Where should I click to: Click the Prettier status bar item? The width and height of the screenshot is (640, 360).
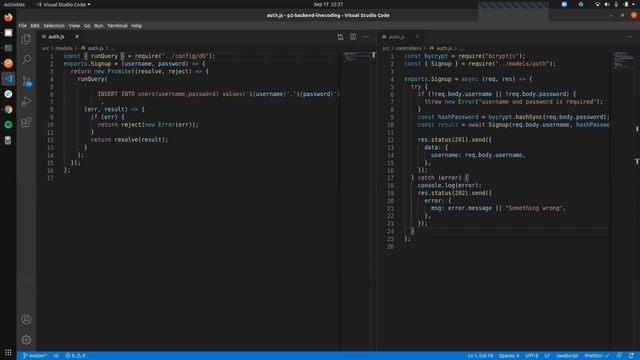point(597,356)
